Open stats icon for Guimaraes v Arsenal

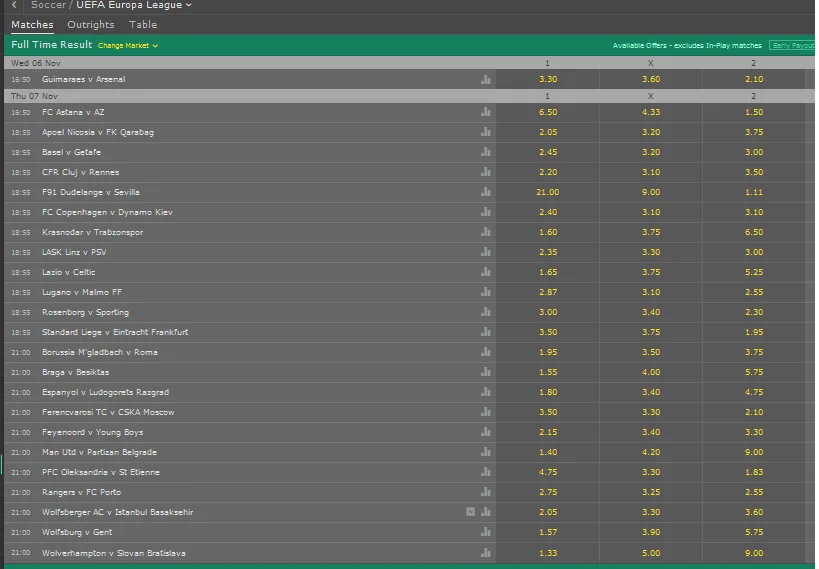486,79
